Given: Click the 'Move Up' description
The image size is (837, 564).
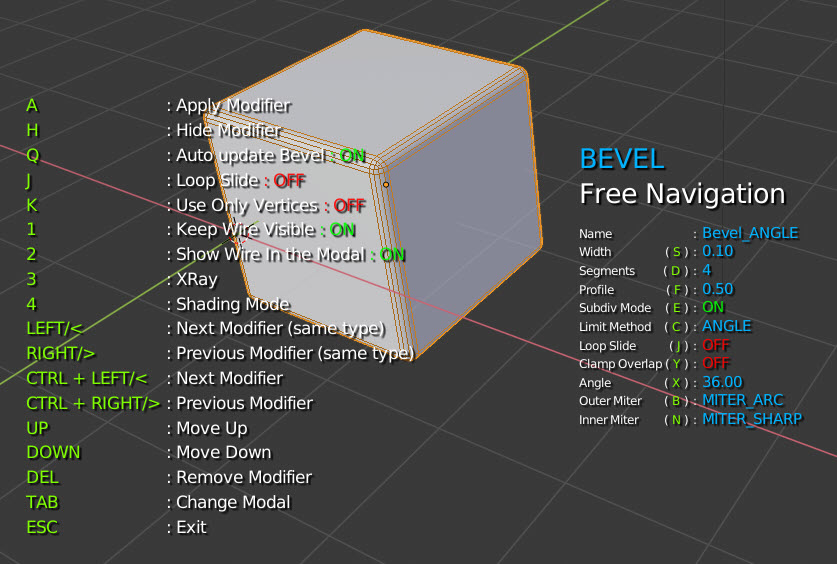Looking at the screenshot, I should click(x=212, y=428).
